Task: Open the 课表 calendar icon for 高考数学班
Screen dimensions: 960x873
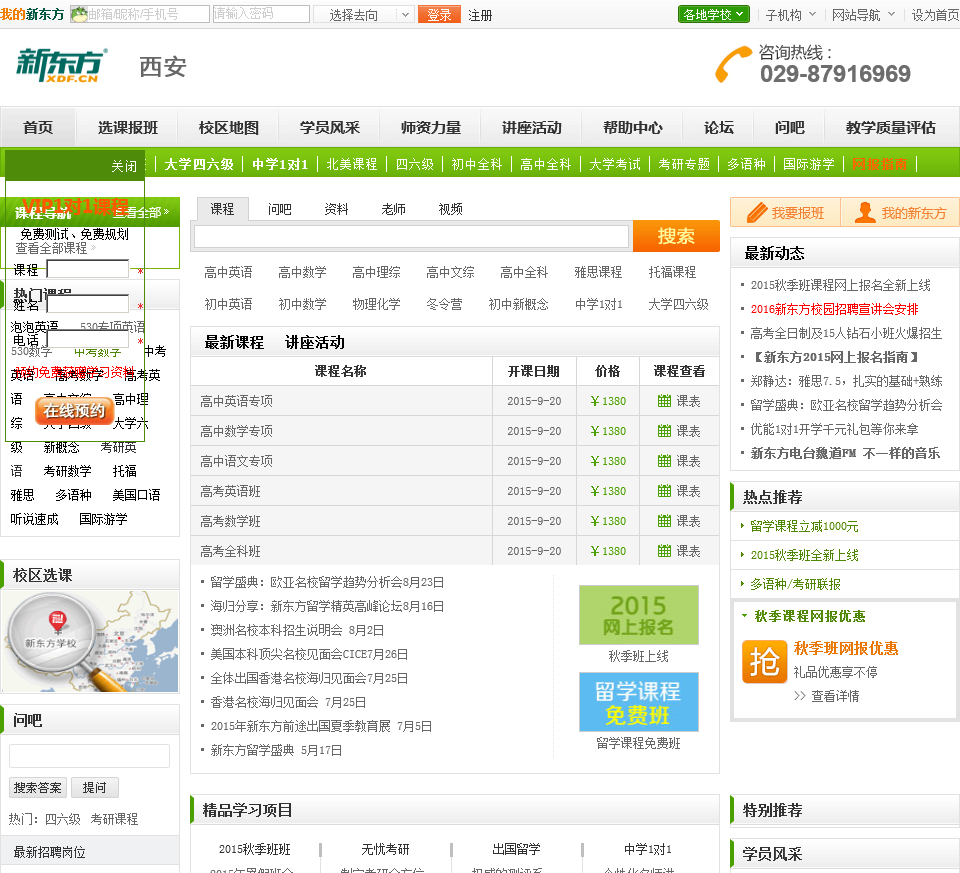Action: tap(664, 521)
